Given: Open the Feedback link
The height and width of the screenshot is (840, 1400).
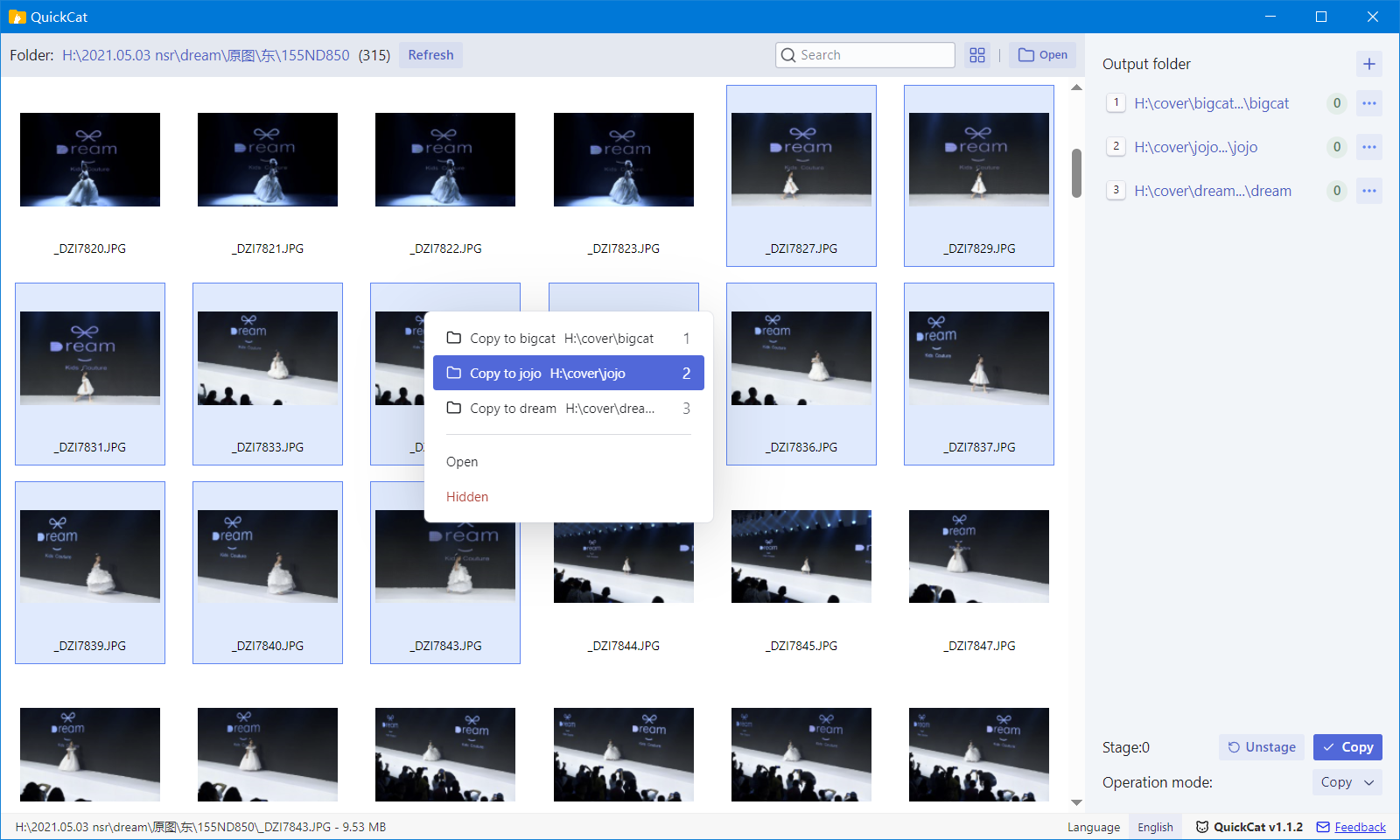Looking at the screenshot, I should (1360, 827).
